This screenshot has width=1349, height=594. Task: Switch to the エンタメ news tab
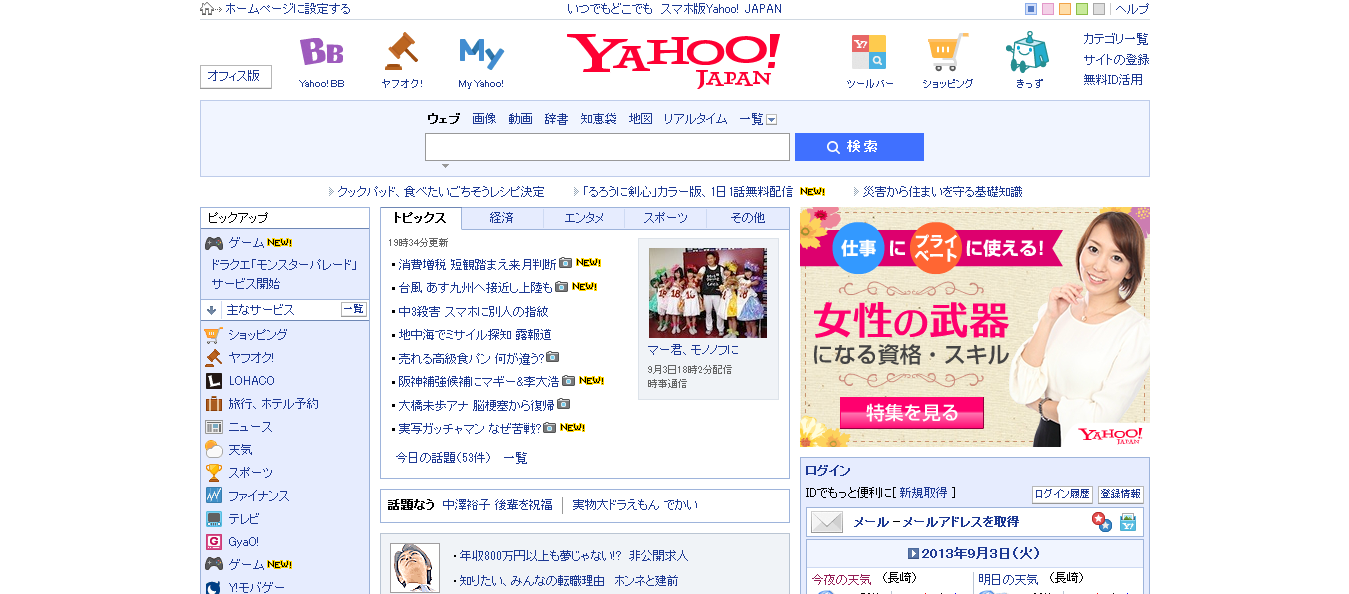[584, 218]
